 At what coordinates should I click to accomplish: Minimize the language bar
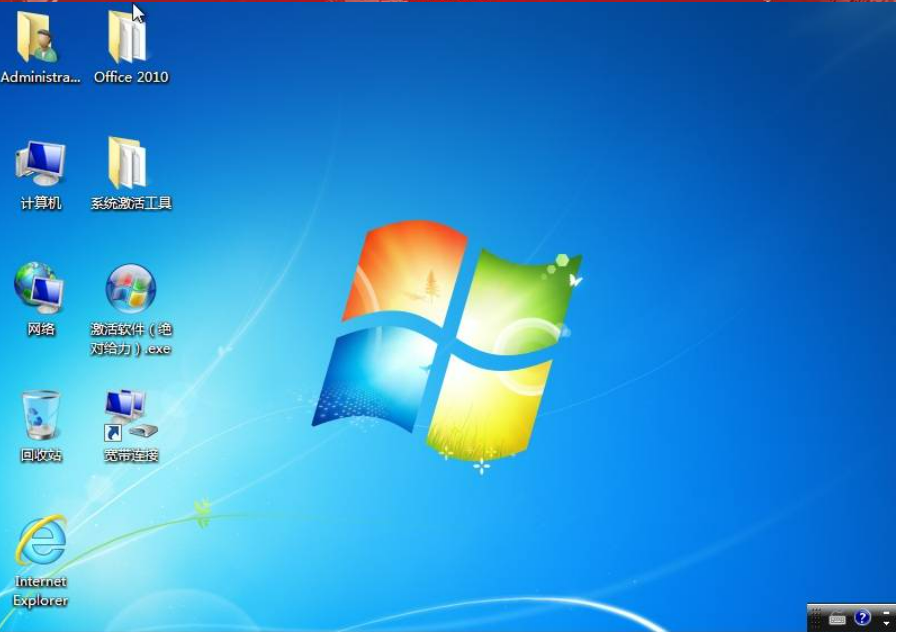886,613
